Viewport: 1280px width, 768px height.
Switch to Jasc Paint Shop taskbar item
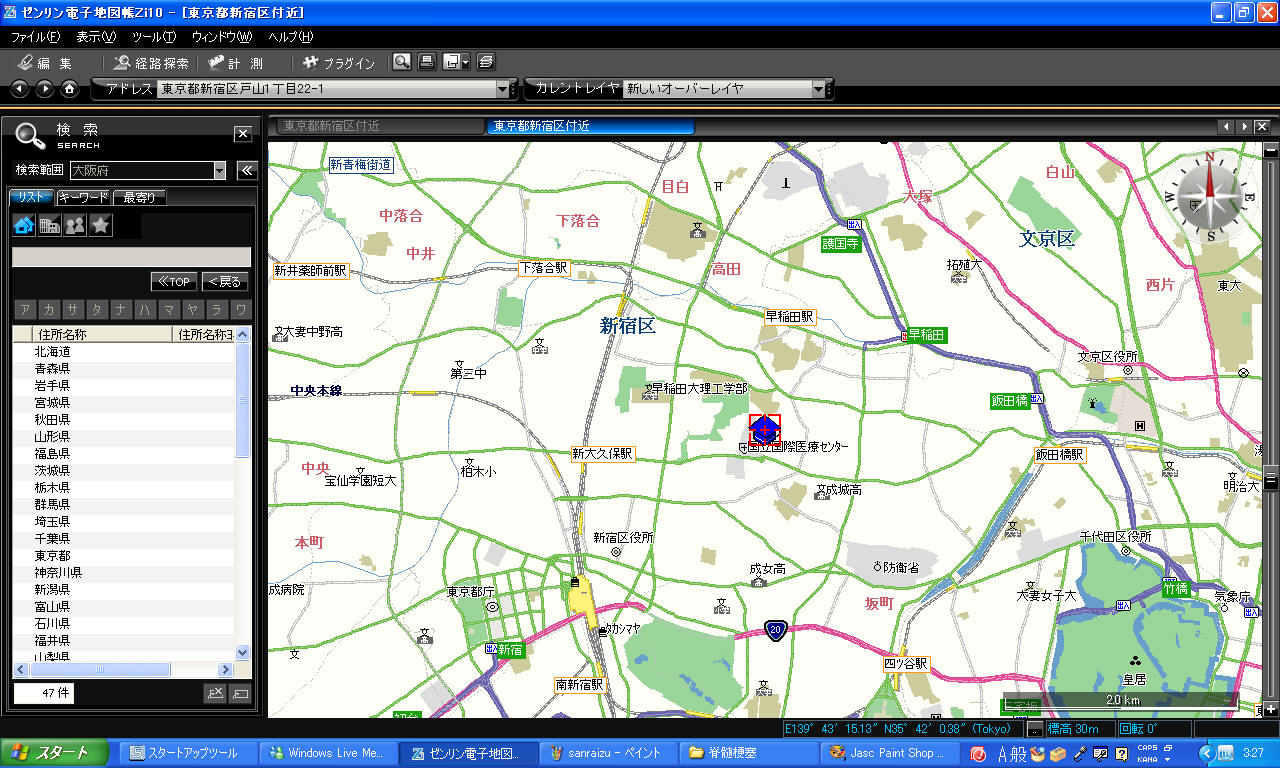click(890, 753)
